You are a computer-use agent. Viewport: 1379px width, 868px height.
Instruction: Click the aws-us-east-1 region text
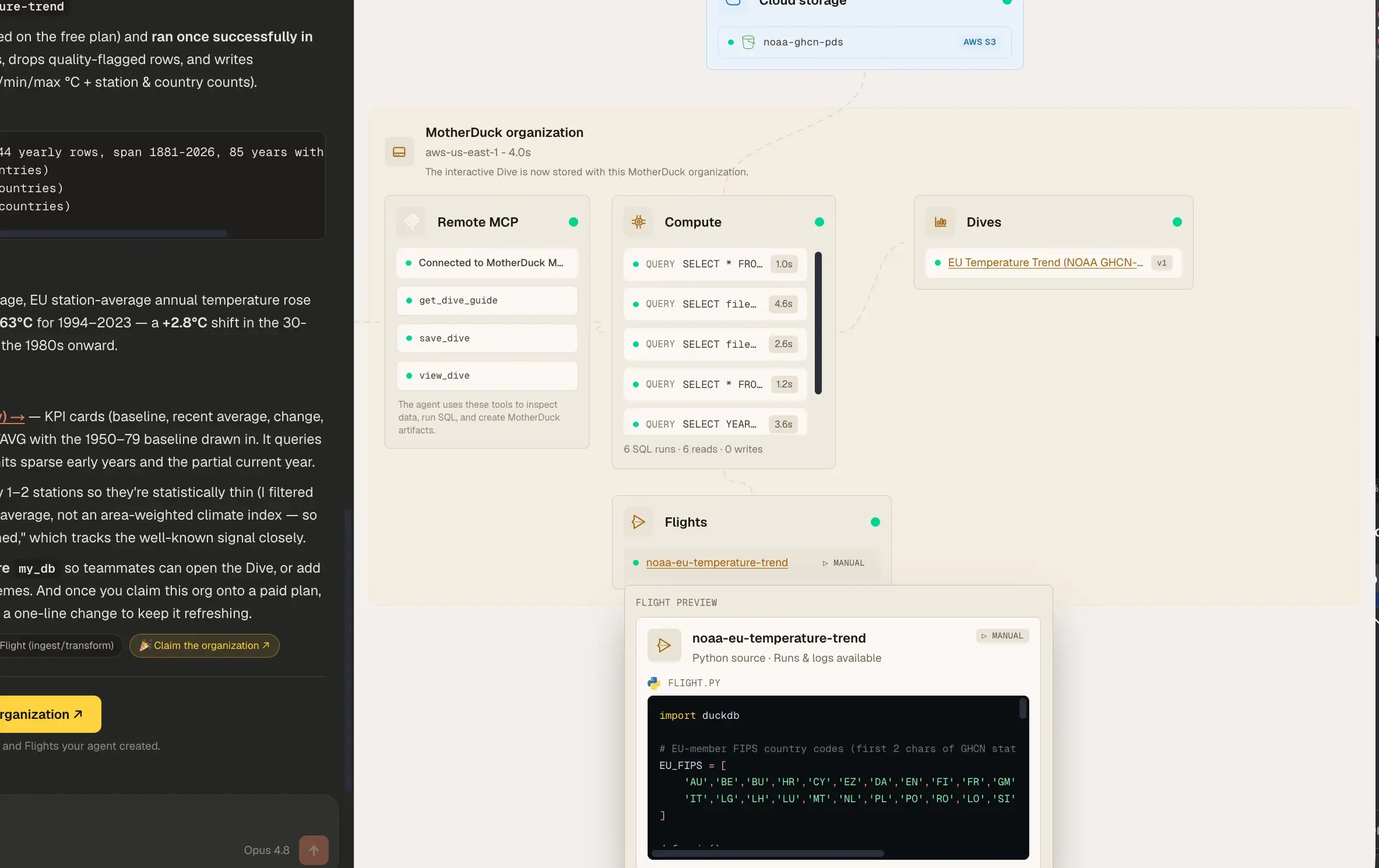(478, 152)
